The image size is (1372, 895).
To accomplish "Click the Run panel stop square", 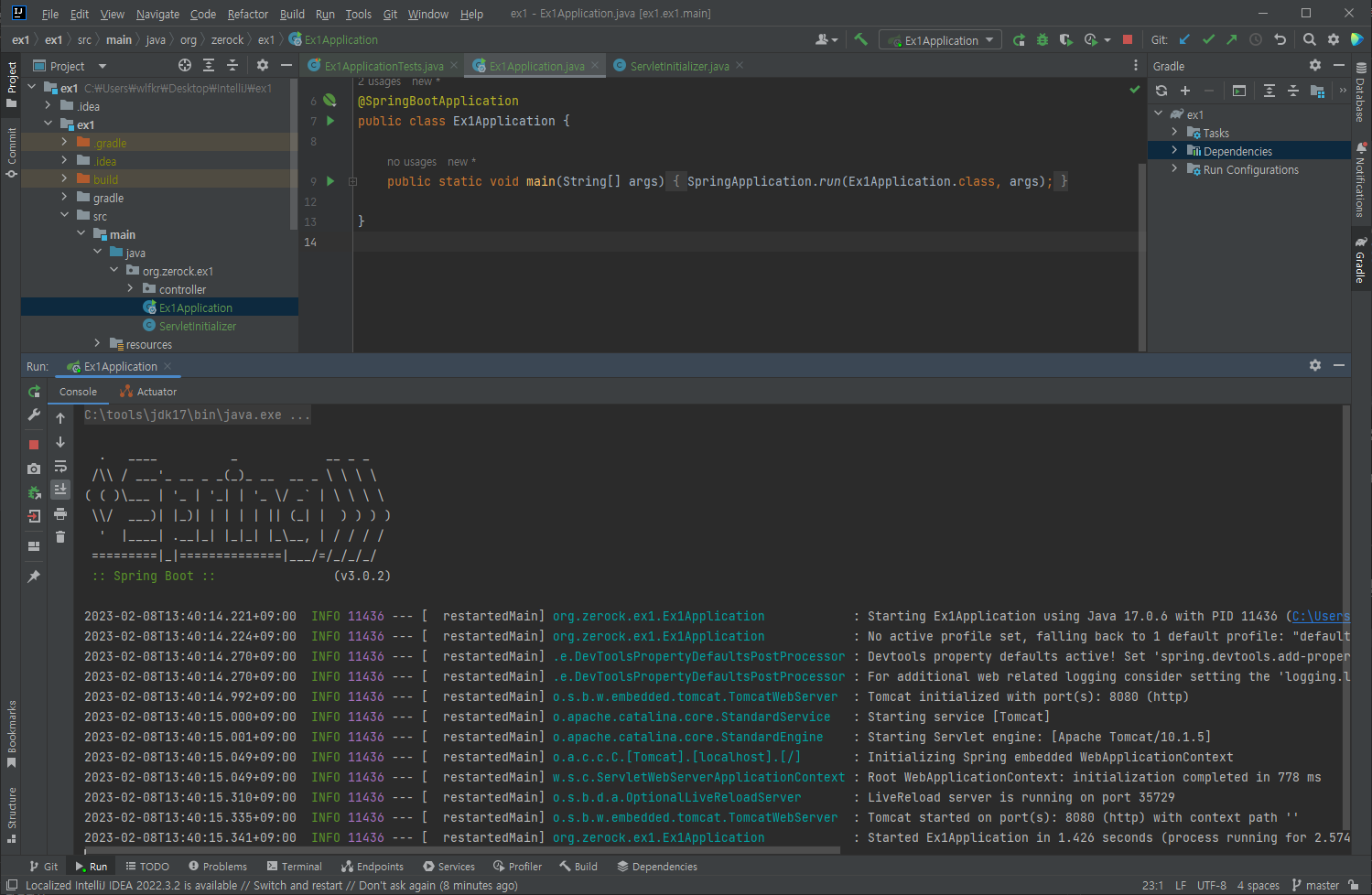I will (34, 445).
